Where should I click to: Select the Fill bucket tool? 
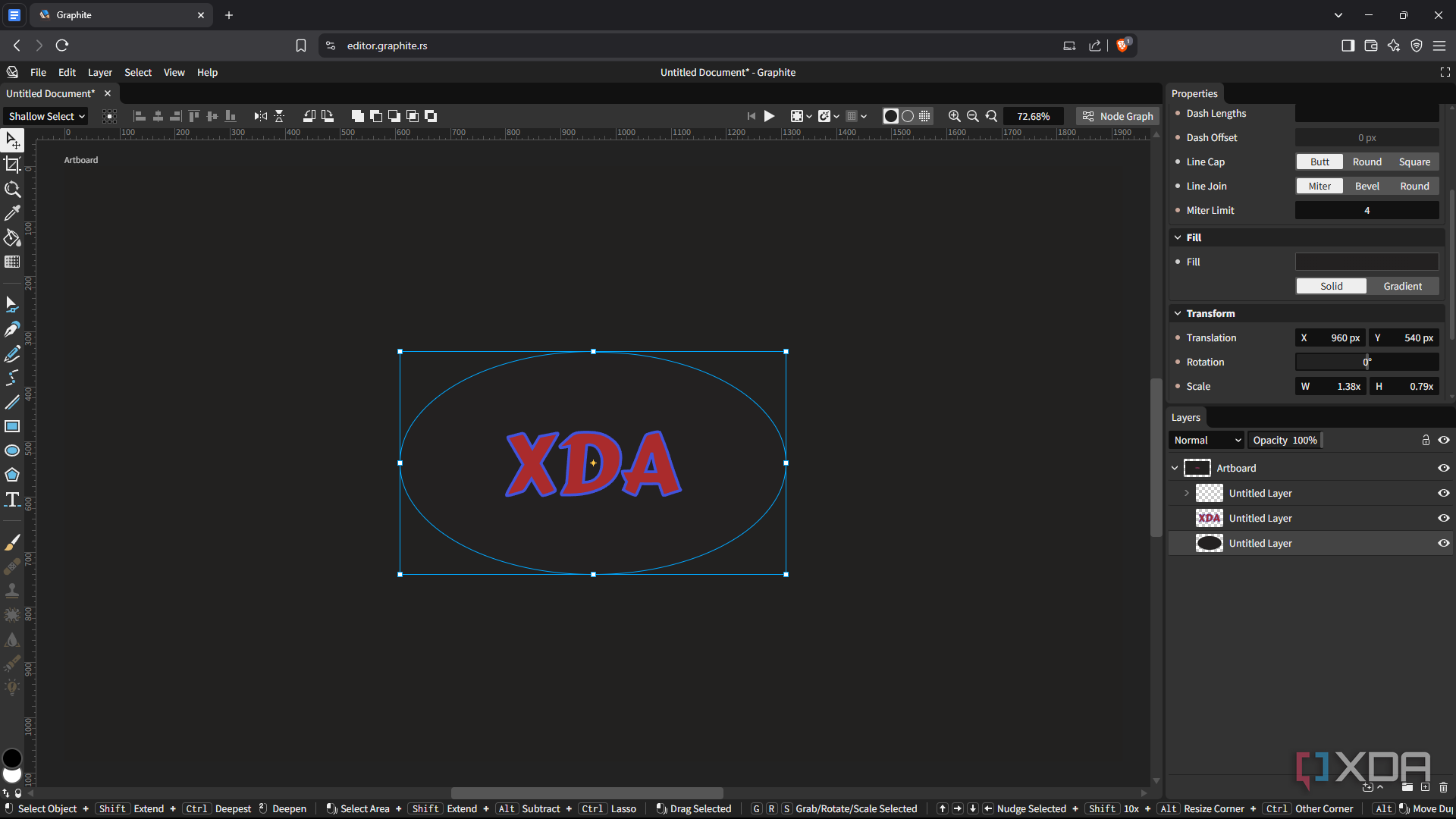[x=12, y=237]
